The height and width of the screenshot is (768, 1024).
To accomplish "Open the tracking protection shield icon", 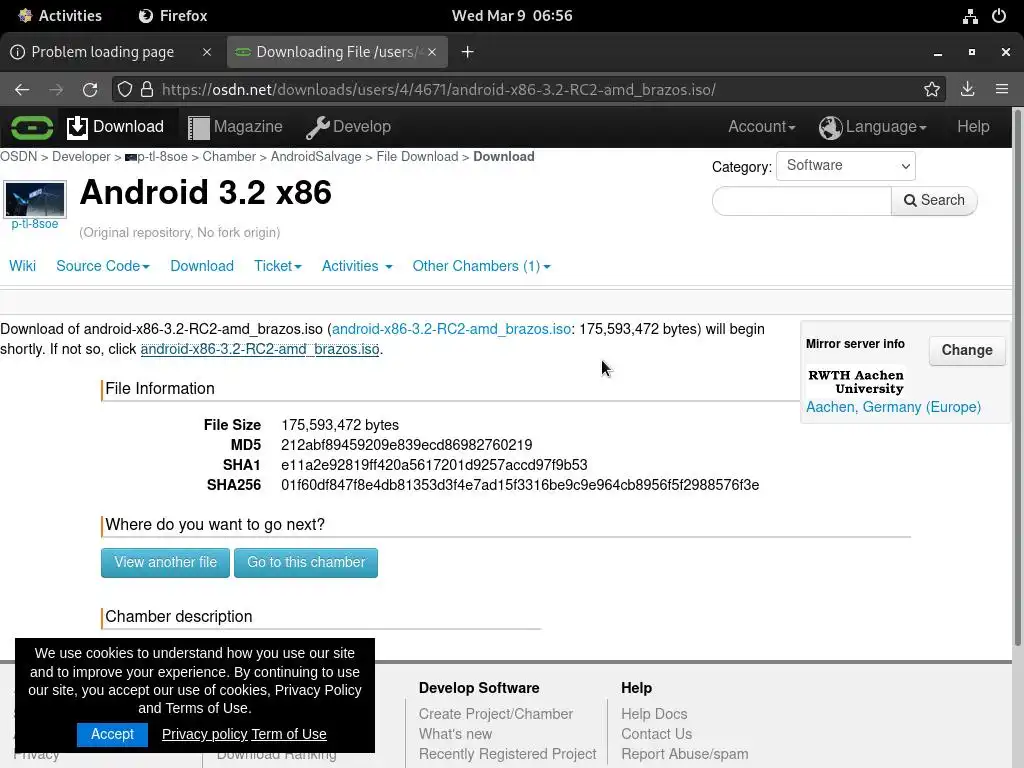I will [x=125, y=89].
